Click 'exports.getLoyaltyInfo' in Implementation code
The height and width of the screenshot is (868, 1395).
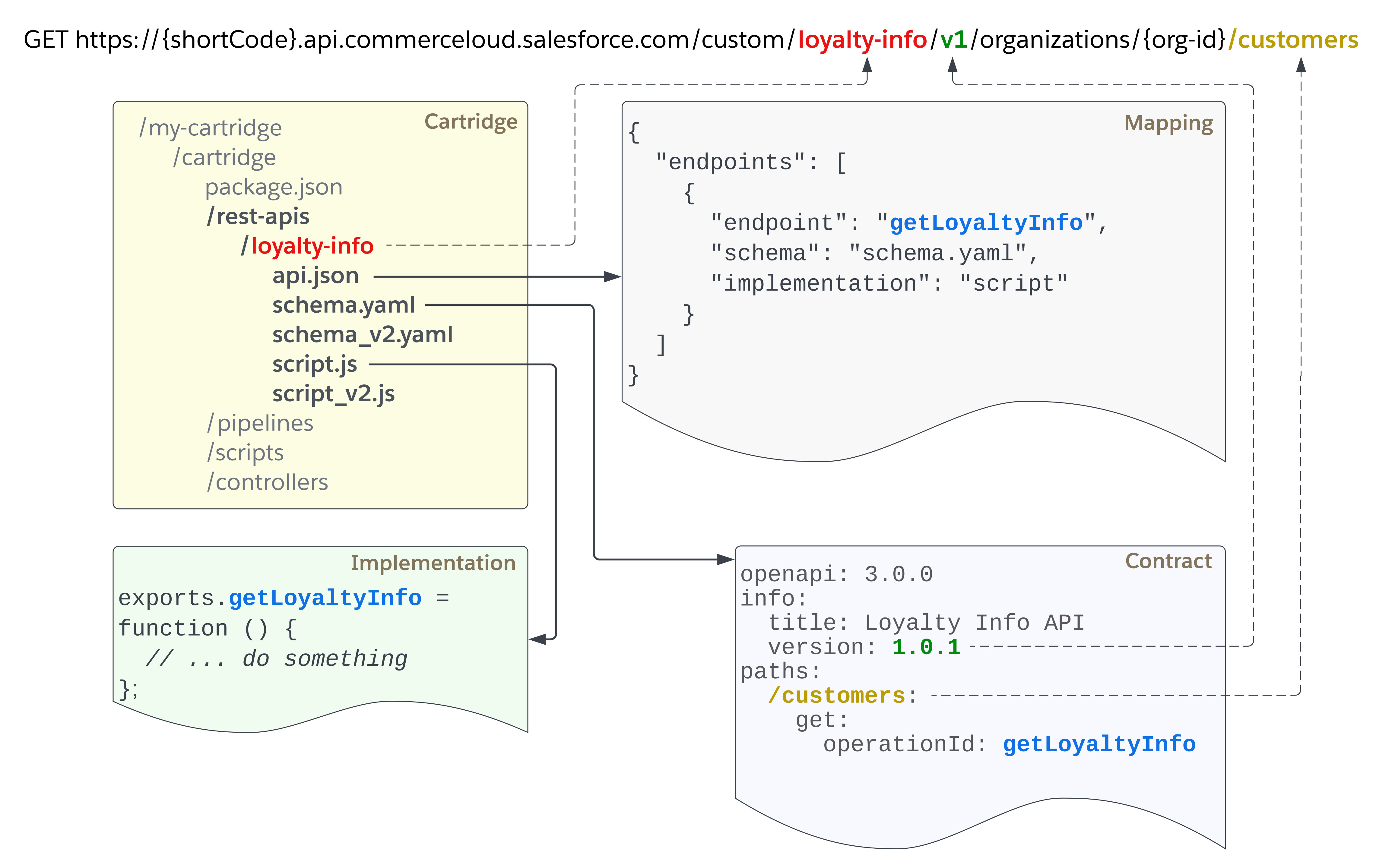pyautogui.click(x=270, y=598)
